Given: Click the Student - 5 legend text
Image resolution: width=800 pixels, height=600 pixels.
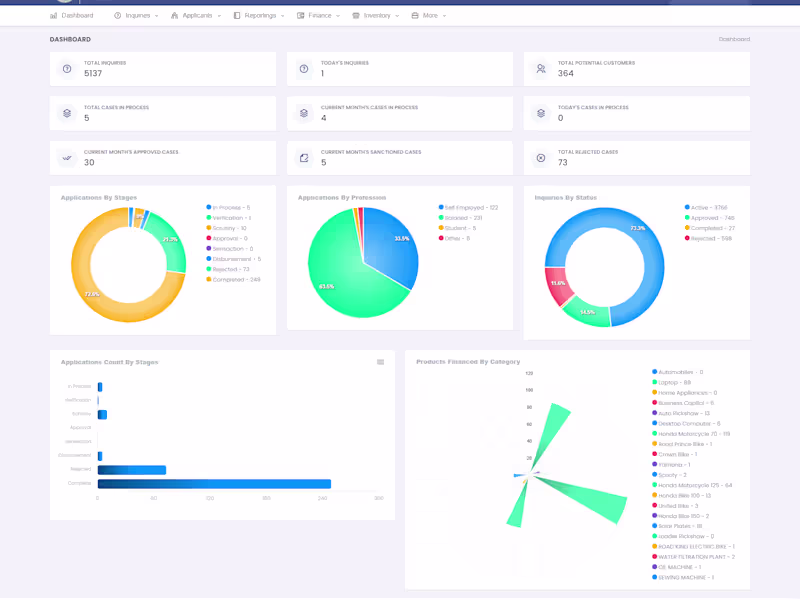Looking at the screenshot, I should click(460, 228).
